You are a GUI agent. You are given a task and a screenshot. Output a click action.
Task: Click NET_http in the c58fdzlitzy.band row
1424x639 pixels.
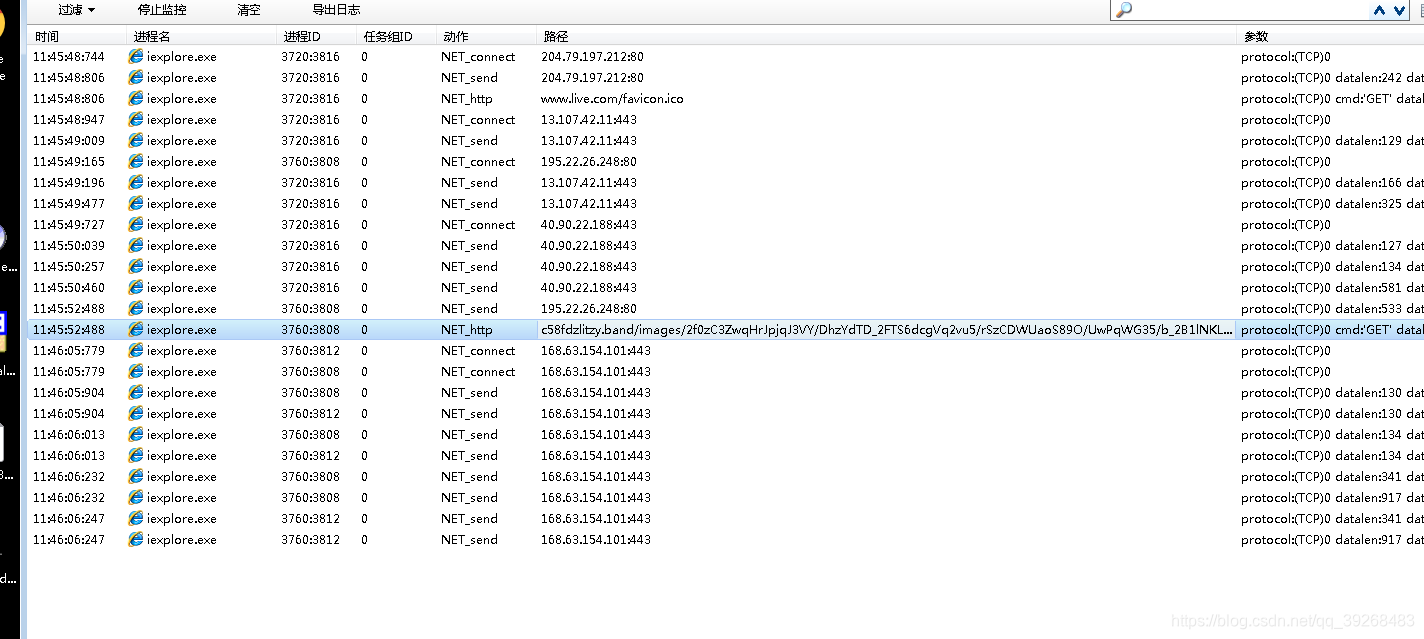[467, 330]
